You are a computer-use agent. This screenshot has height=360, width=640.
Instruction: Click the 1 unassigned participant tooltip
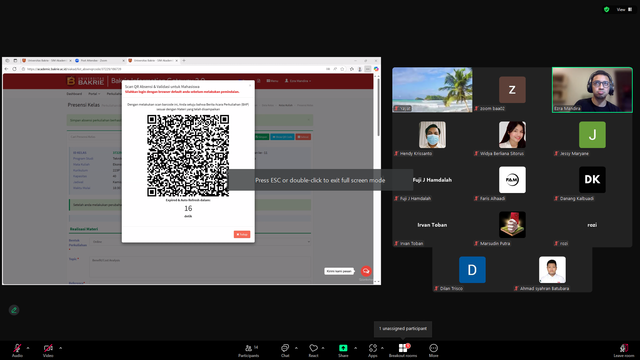pos(403,329)
